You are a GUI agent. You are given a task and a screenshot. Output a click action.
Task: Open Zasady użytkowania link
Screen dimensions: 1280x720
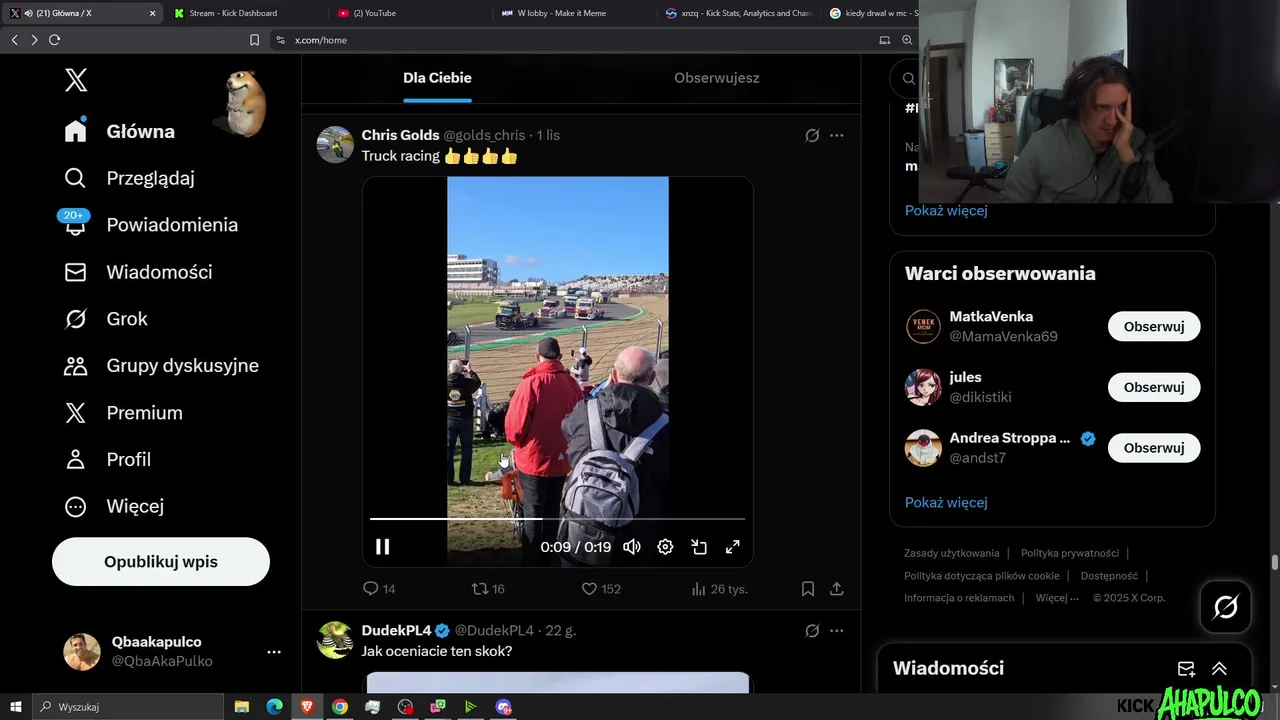click(952, 553)
